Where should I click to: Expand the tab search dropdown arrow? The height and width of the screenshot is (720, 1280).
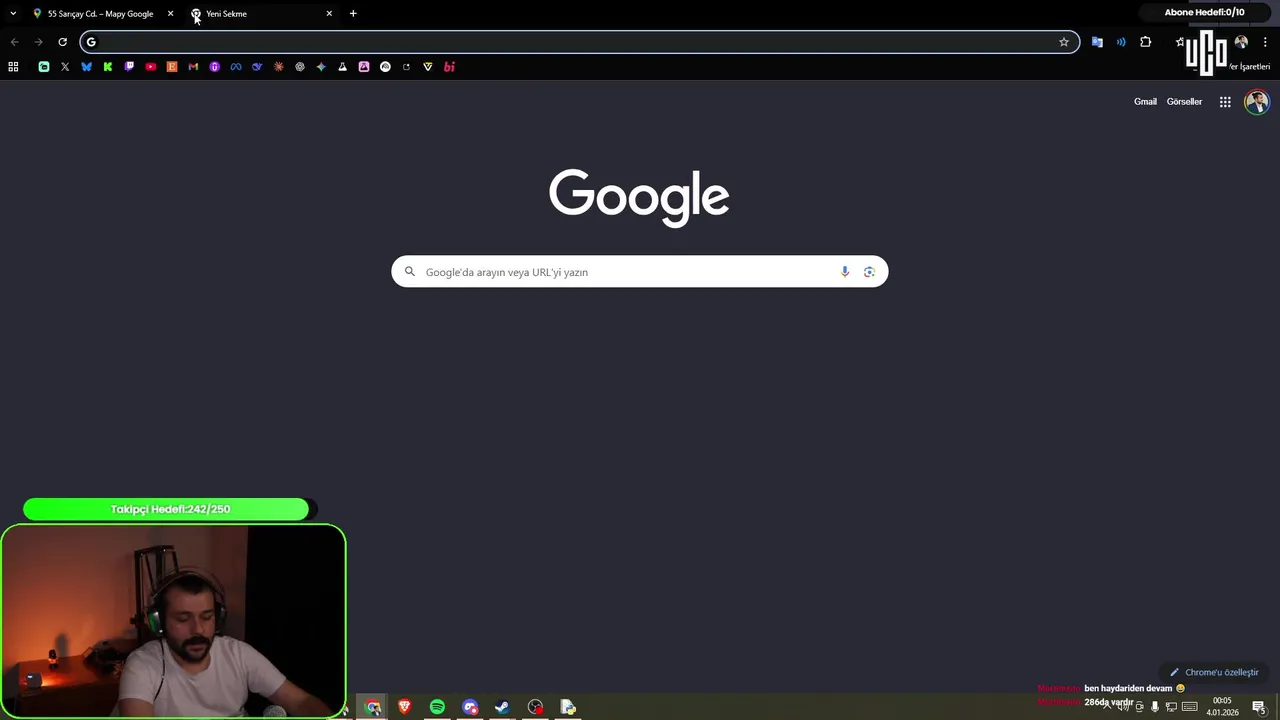pos(13,14)
